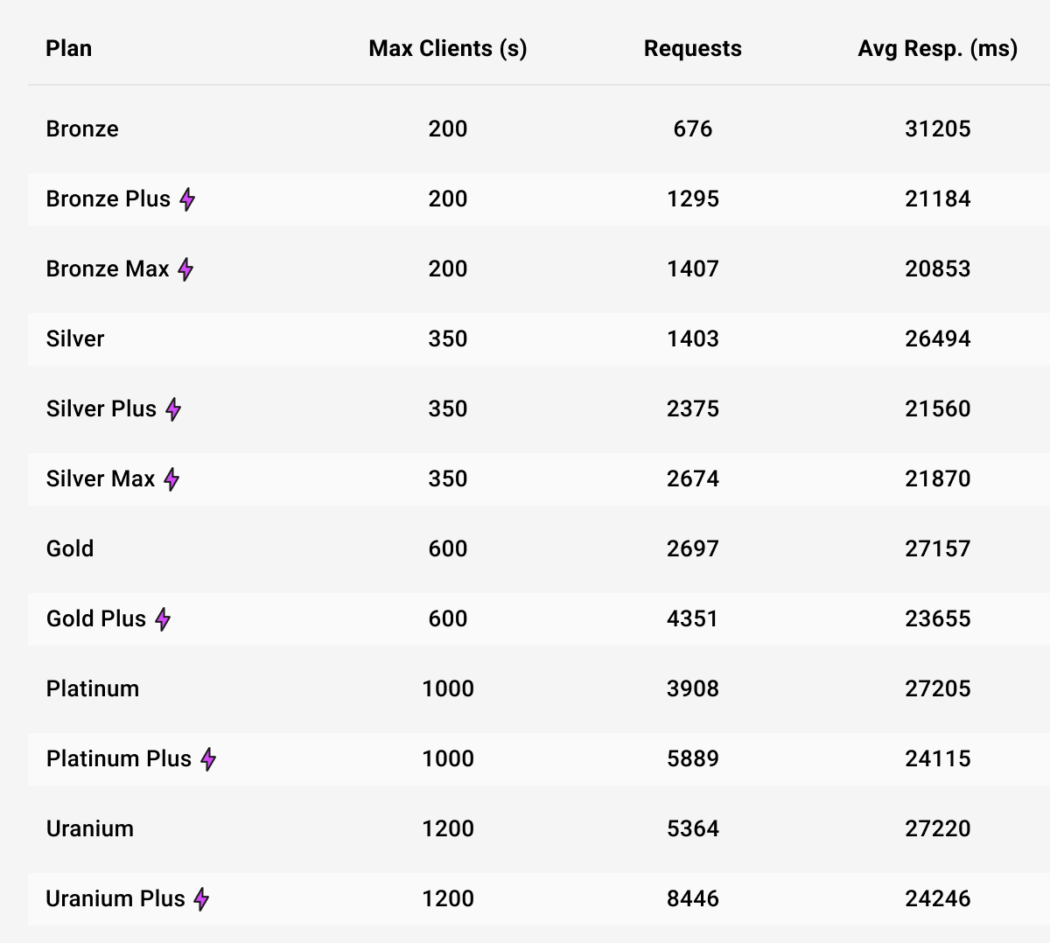The width and height of the screenshot is (1050, 943).
Task: Select the Platinum plan name
Action: [x=92, y=689]
